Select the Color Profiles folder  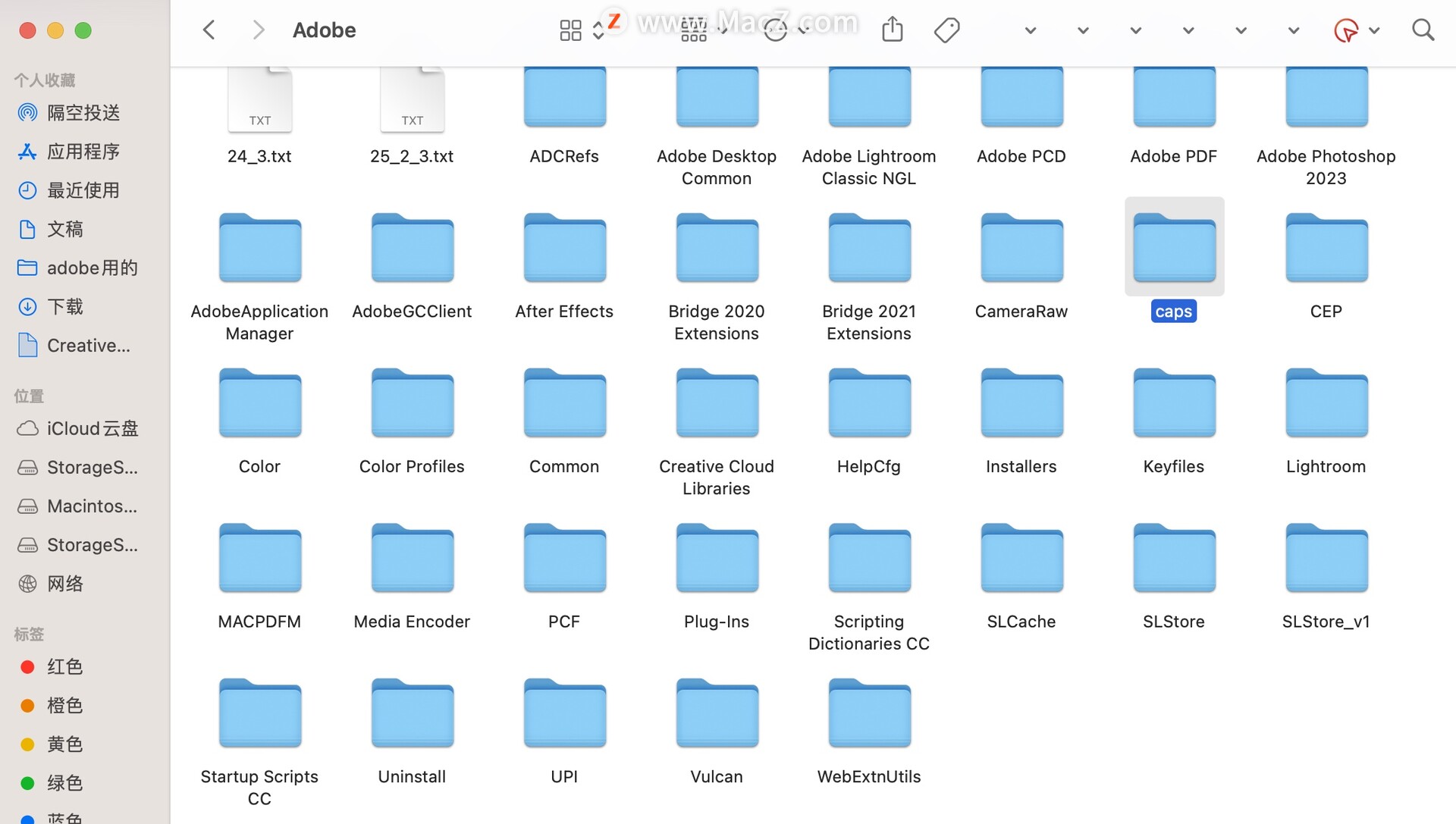click(x=412, y=403)
